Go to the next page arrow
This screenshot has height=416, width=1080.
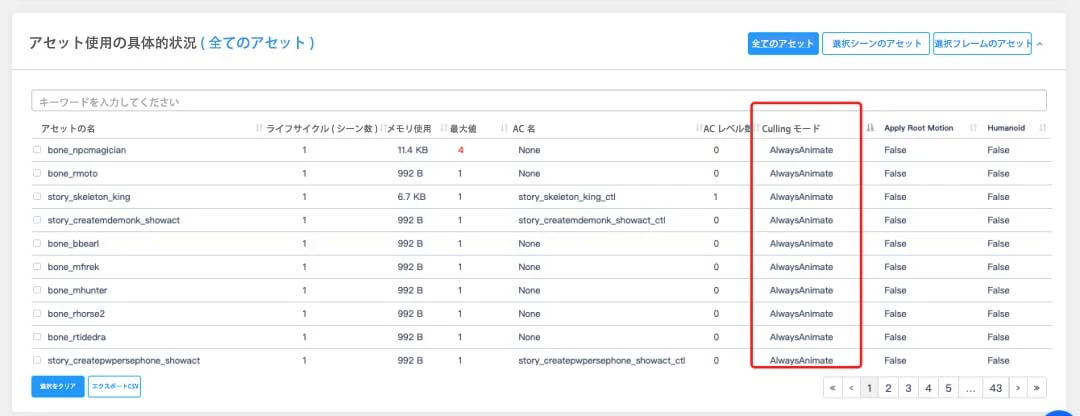click(x=1017, y=388)
